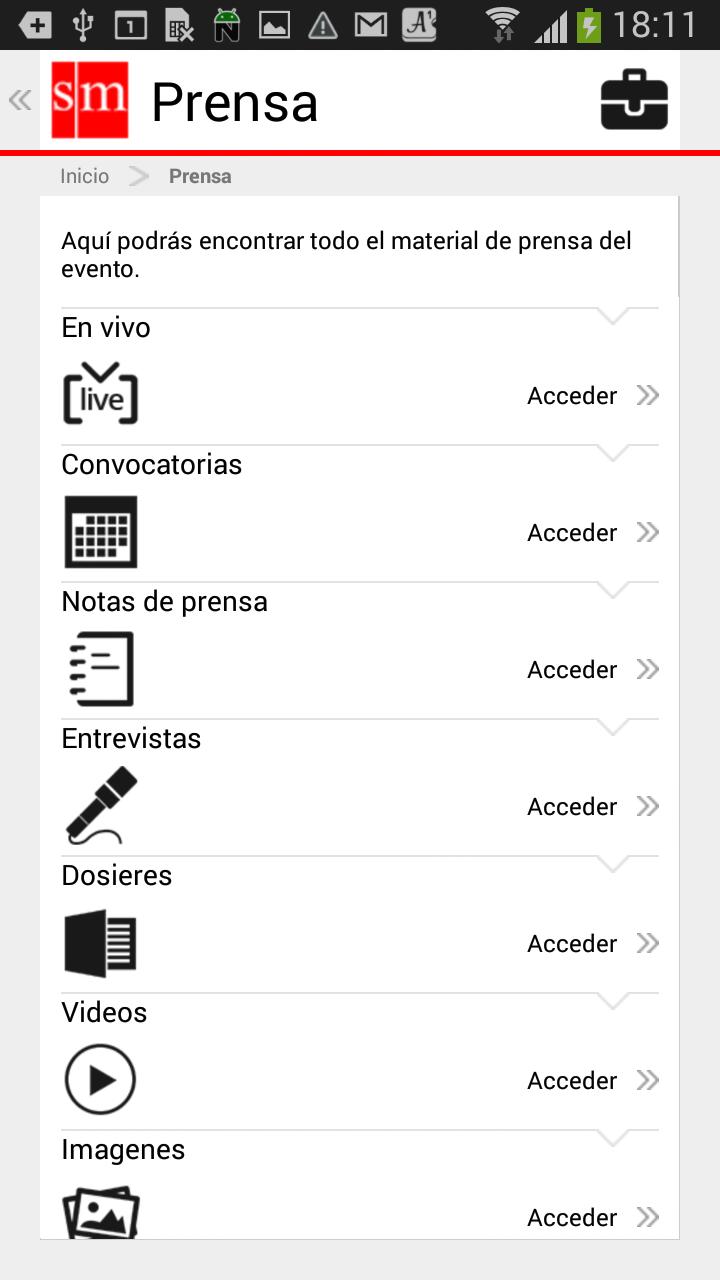
Task: Click Acceder for En vivo
Action: pyautogui.click(x=592, y=396)
